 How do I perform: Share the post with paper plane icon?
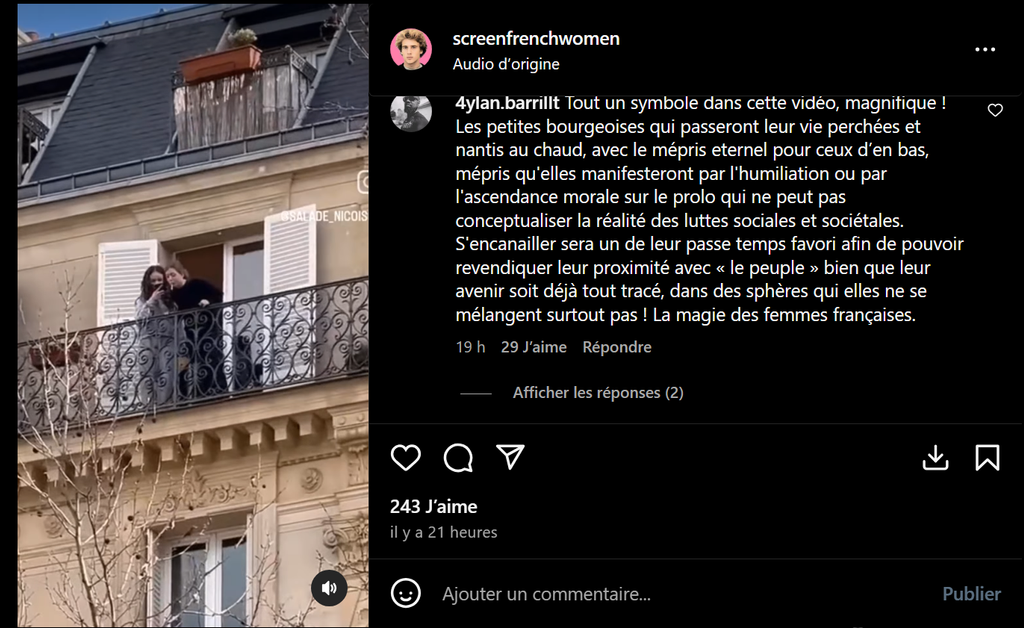click(510, 457)
